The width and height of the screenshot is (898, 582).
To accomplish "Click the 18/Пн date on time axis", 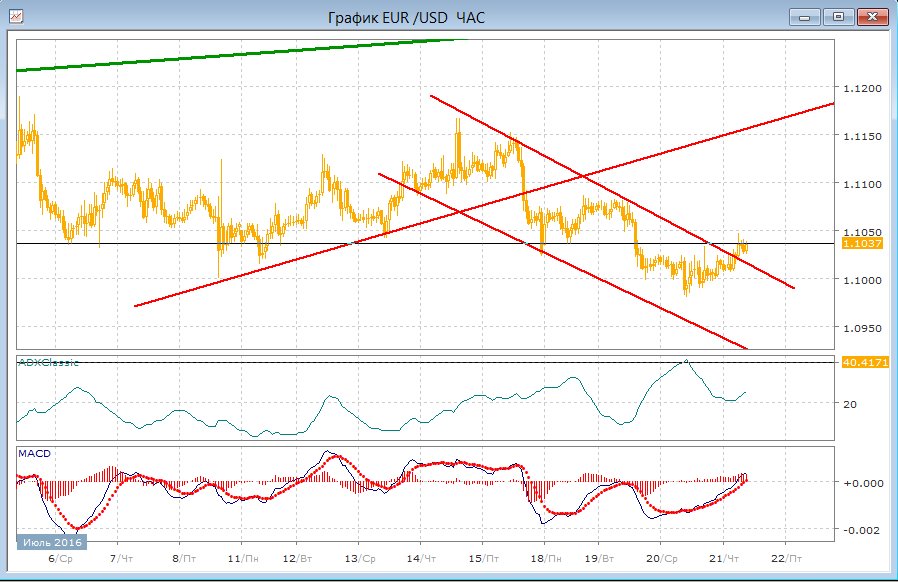I will (543, 557).
